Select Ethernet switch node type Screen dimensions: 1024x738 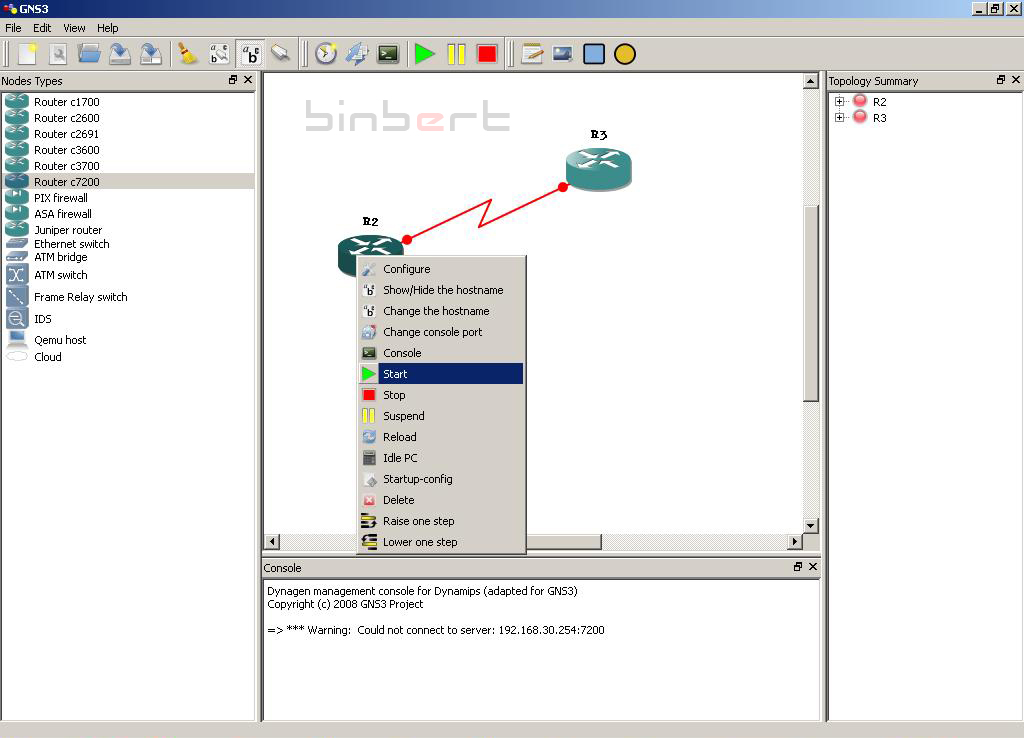click(128, 244)
